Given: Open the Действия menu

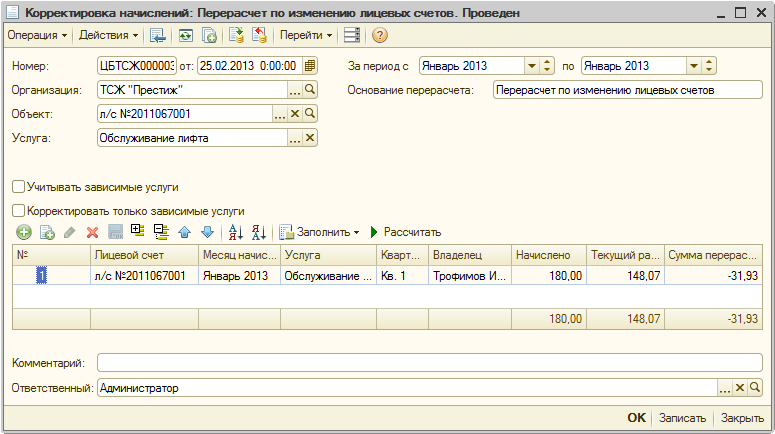Looking at the screenshot, I should 108,35.
